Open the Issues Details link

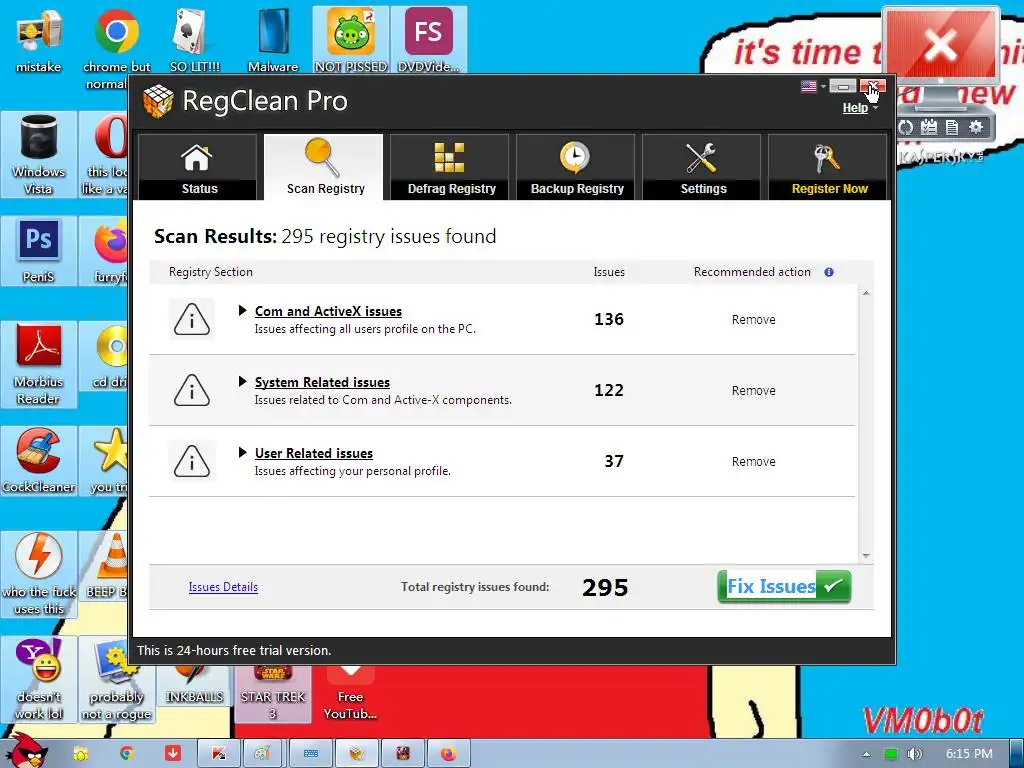[x=223, y=587]
